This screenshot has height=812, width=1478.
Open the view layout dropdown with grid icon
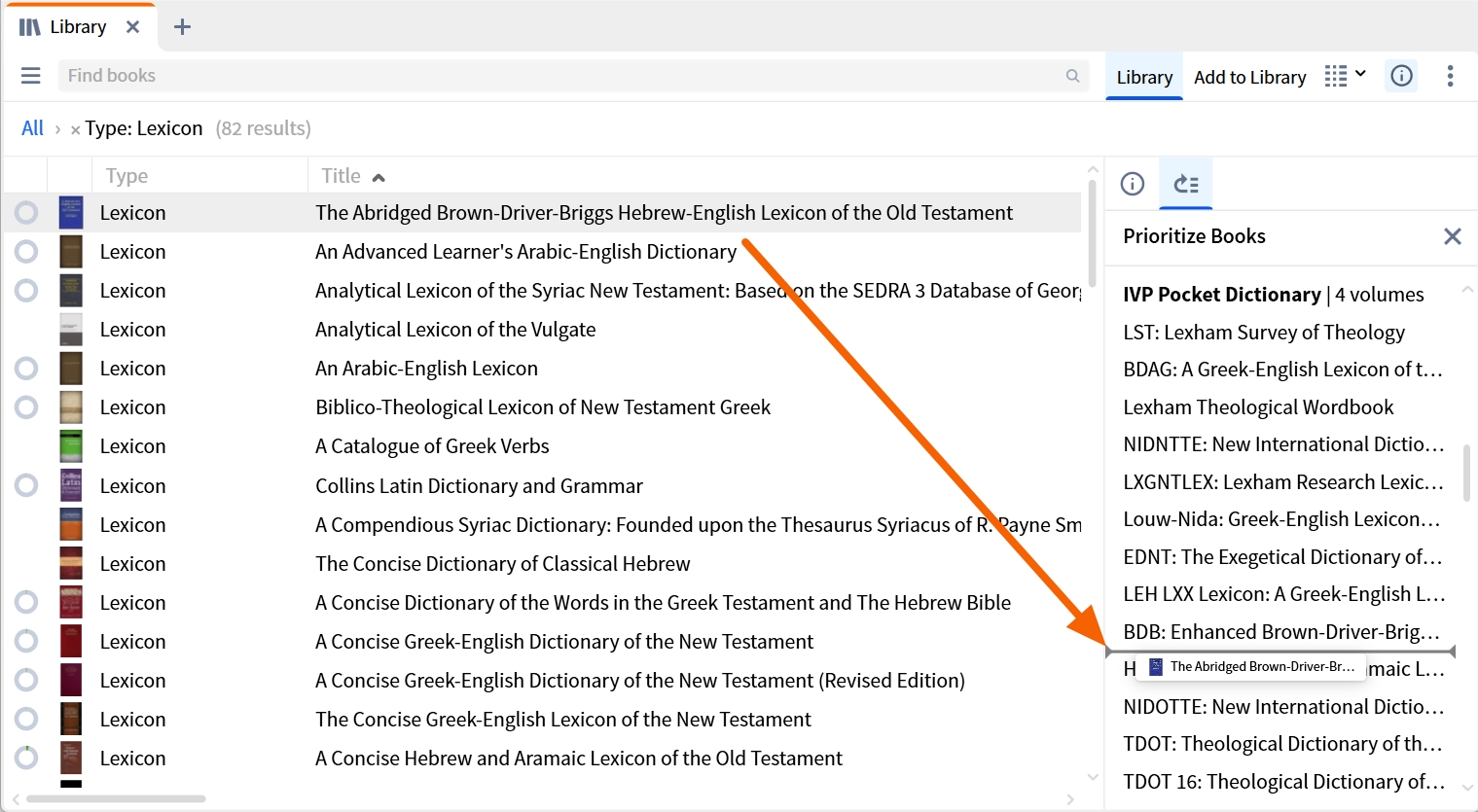click(1346, 76)
